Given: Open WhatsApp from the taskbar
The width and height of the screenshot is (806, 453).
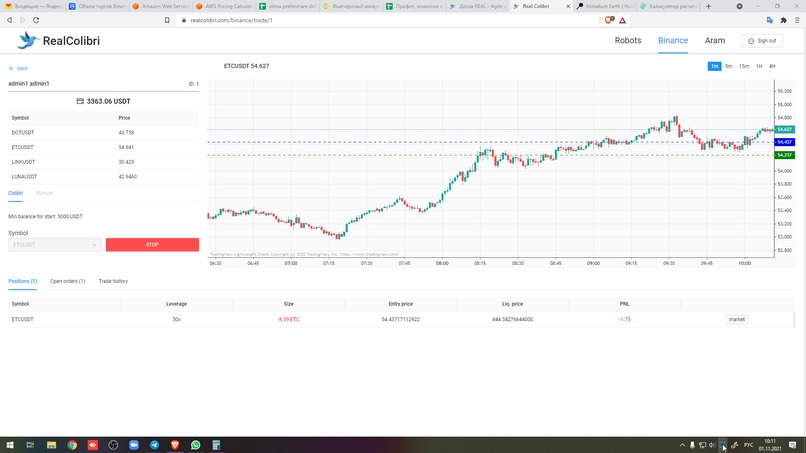Looking at the screenshot, I should point(195,445).
